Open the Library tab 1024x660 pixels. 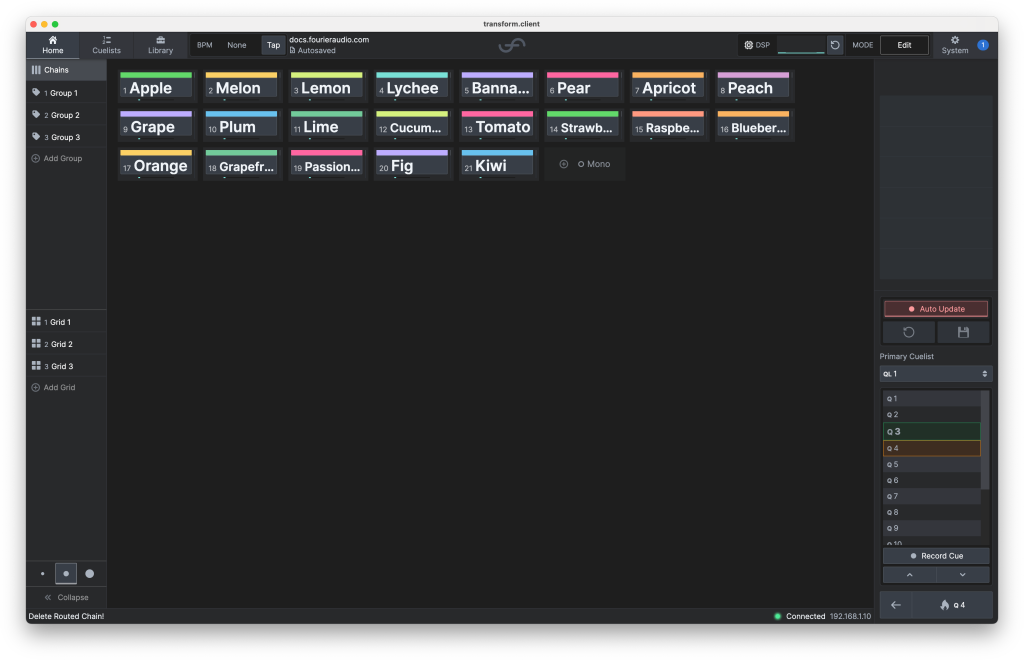click(x=160, y=45)
